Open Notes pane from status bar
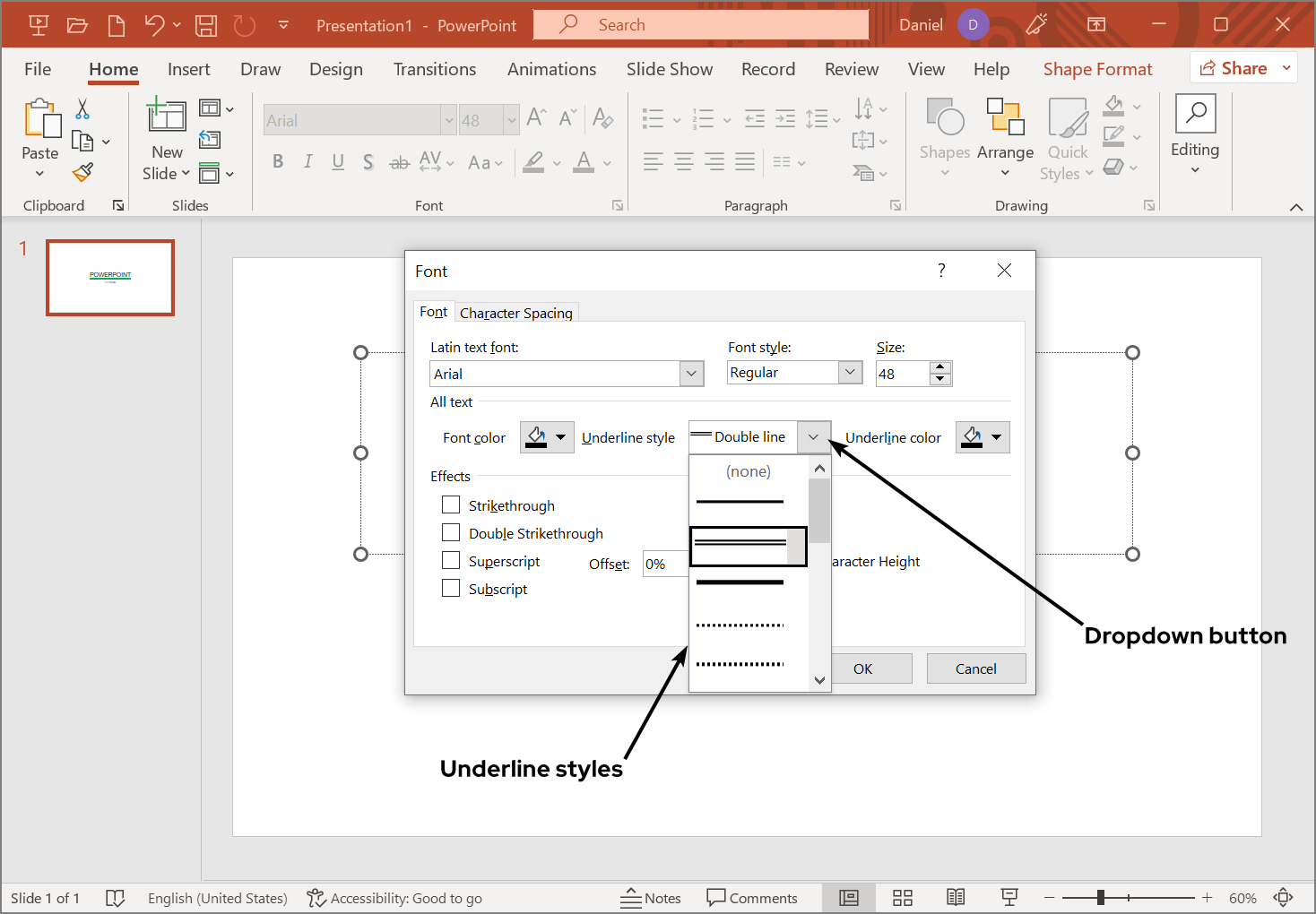 [x=651, y=898]
